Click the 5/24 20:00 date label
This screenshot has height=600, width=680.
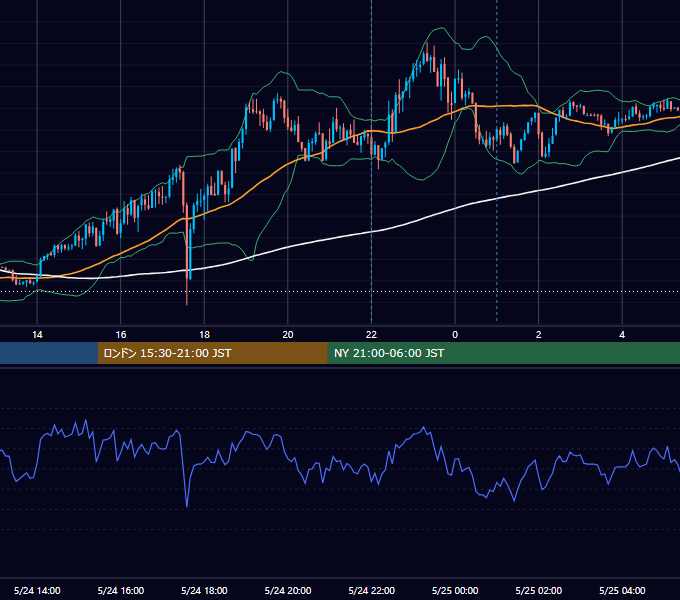288,590
